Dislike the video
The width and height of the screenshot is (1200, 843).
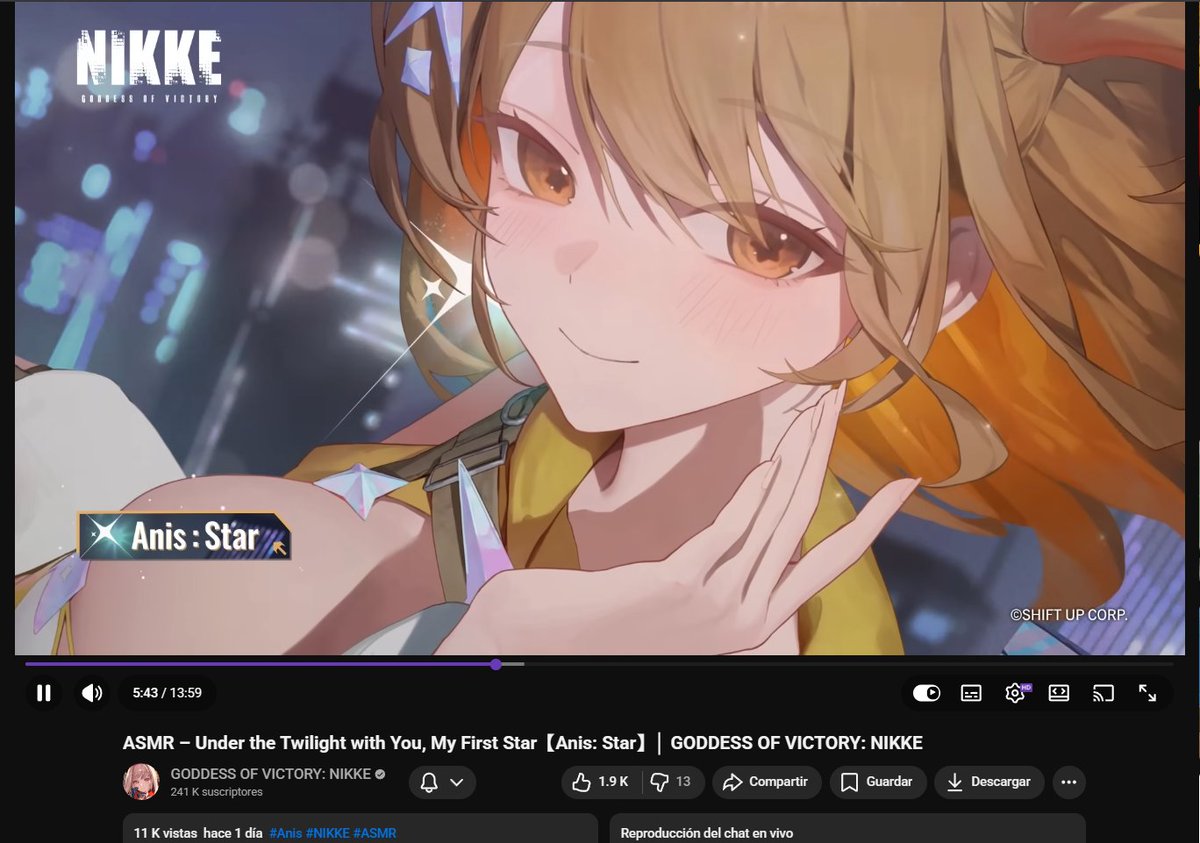672,782
